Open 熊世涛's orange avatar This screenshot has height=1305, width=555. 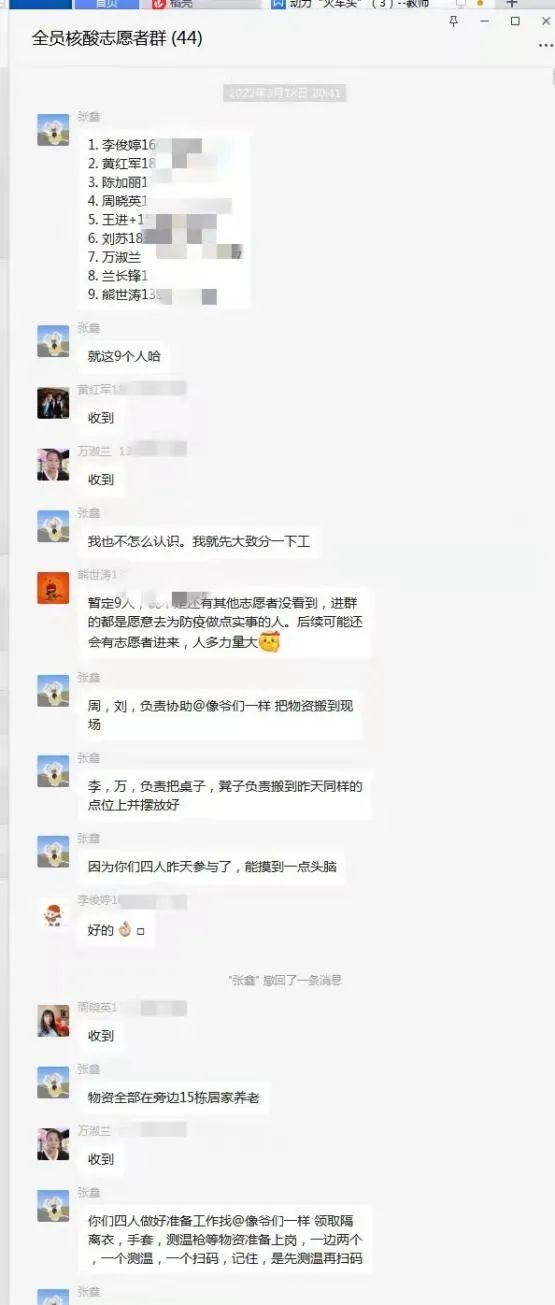coord(53,588)
